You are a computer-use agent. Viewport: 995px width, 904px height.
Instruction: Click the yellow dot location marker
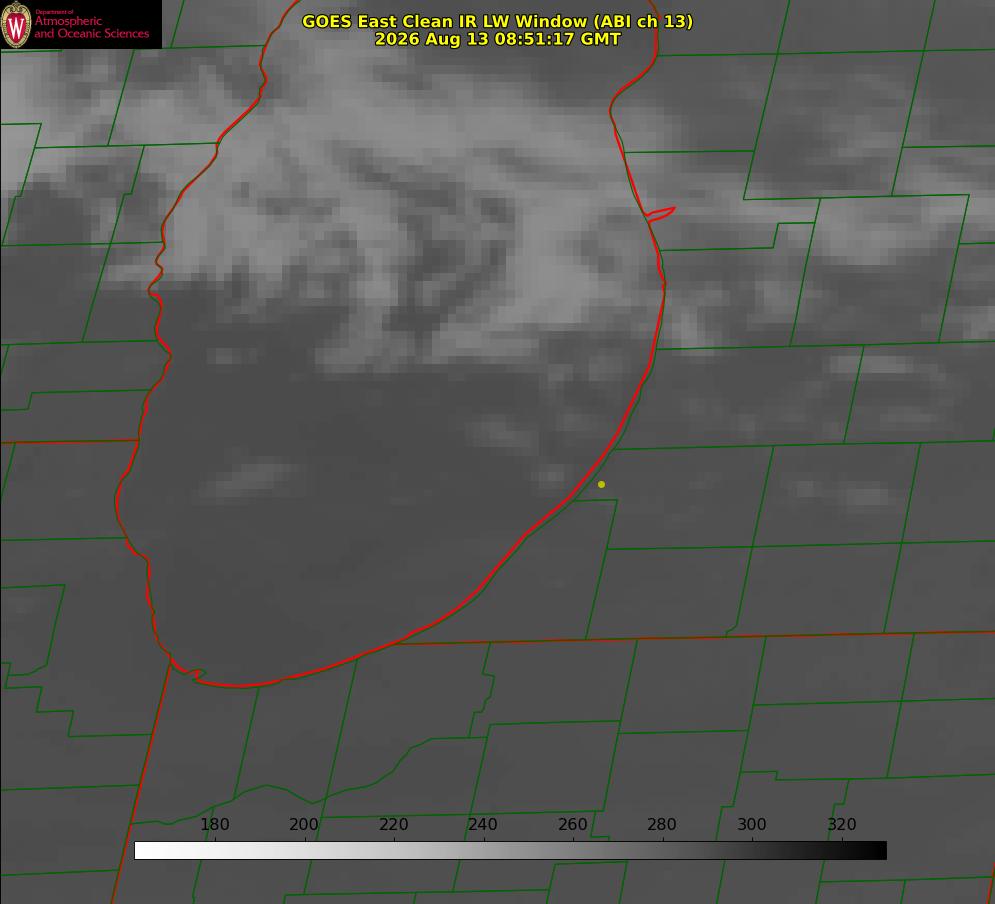tap(601, 484)
